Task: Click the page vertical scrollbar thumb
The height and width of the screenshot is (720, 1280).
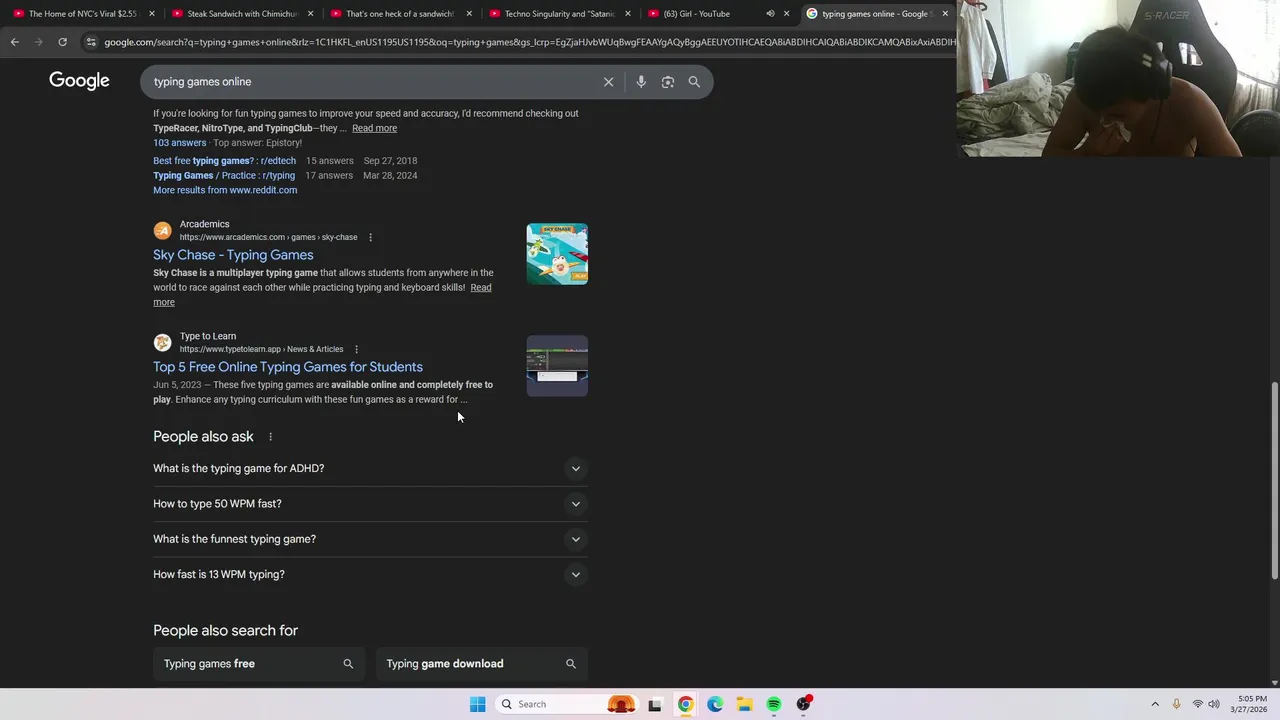Action: [x=1274, y=480]
